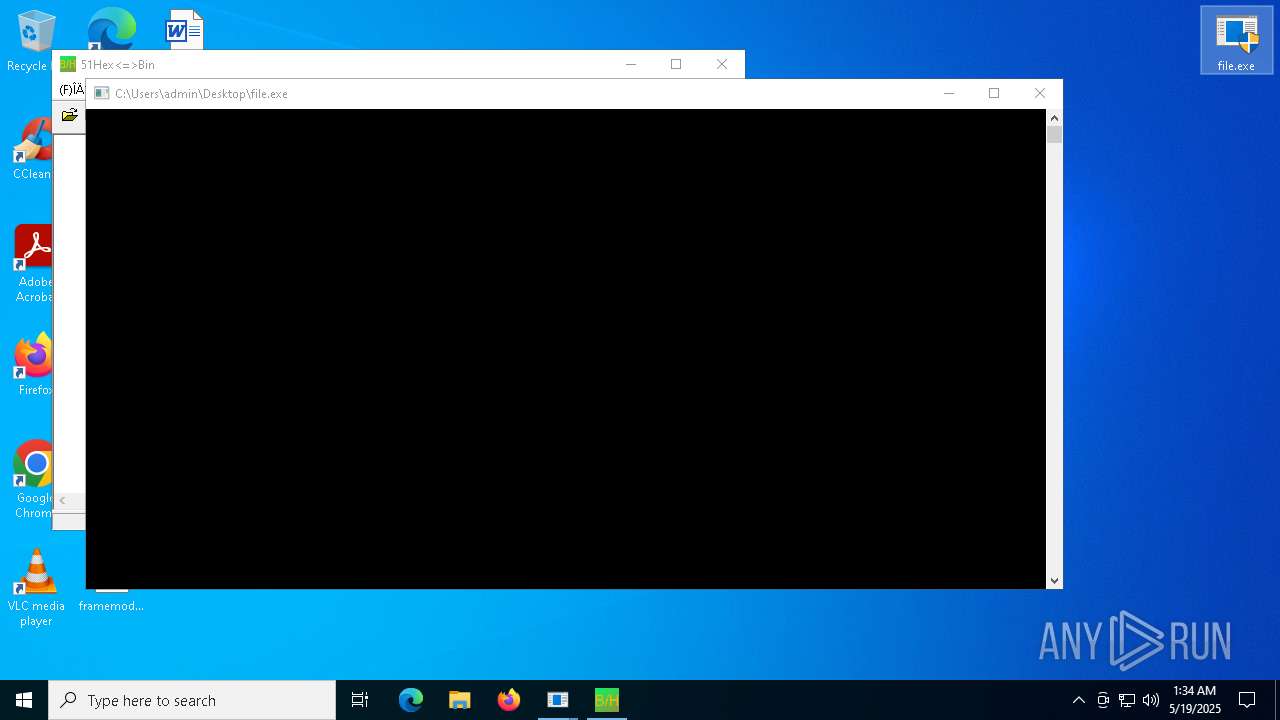The height and width of the screenshot is (720, 1280).
Task: Click the console vertical scrollbar thumb
Action: (1054, 134)
